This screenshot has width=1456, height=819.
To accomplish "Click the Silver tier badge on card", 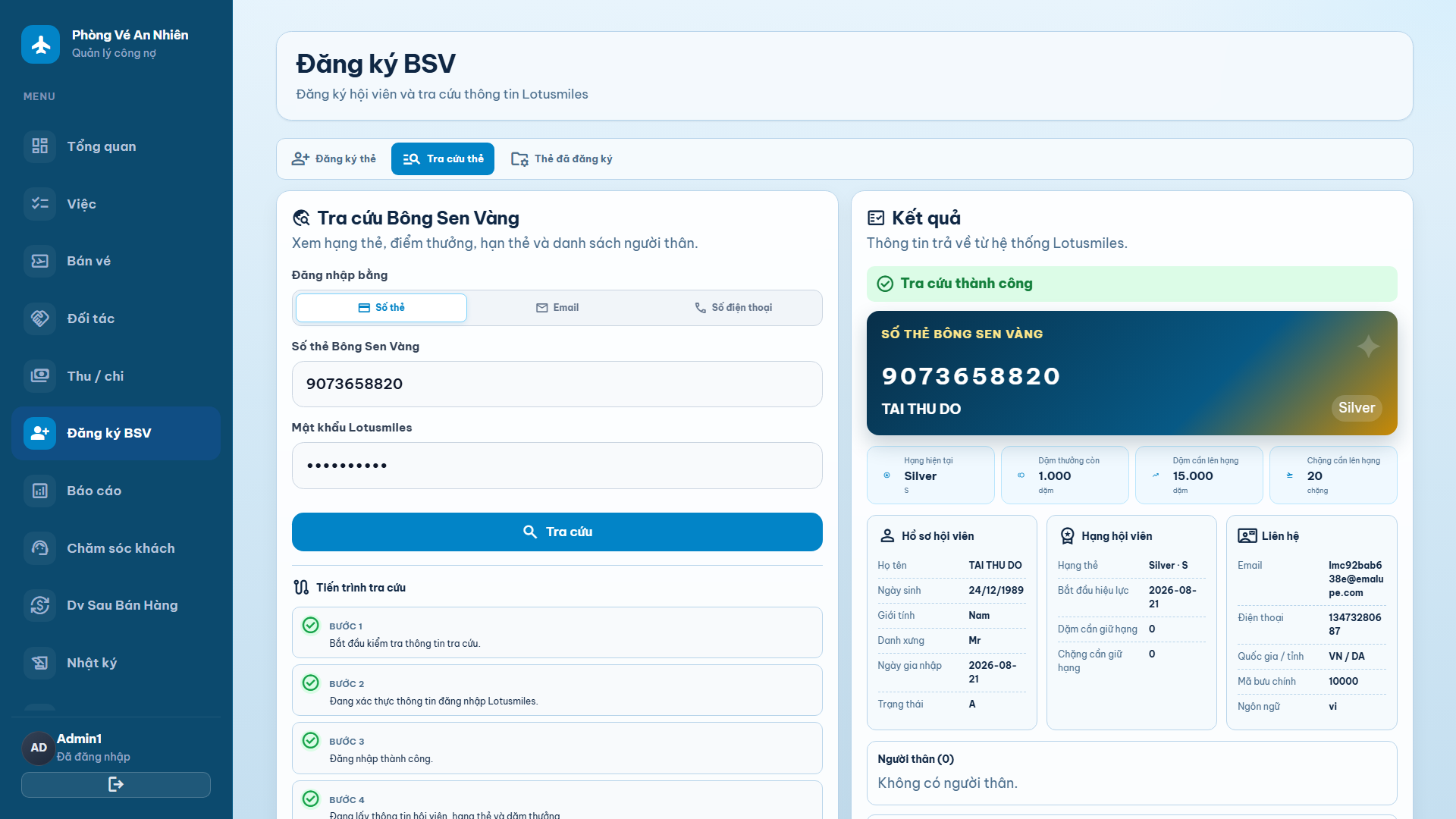I will 1357,408.
